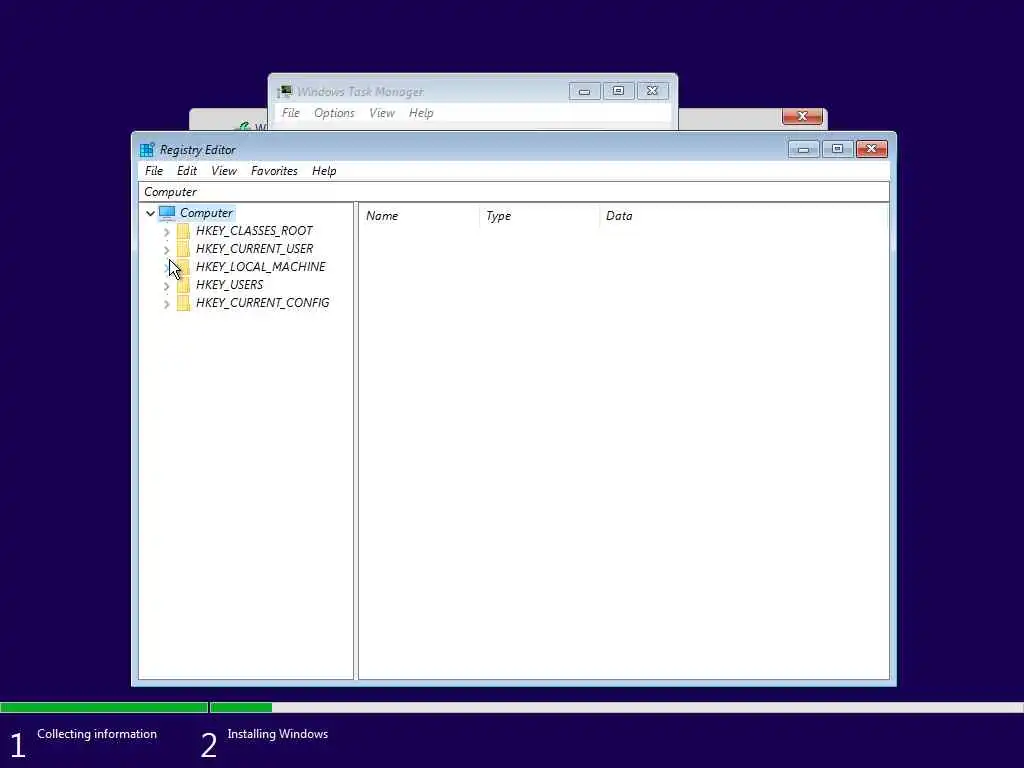The image size is (1024, 768).
Task: Click the Registry Editor title bar icon
Action: coord(147,150)
